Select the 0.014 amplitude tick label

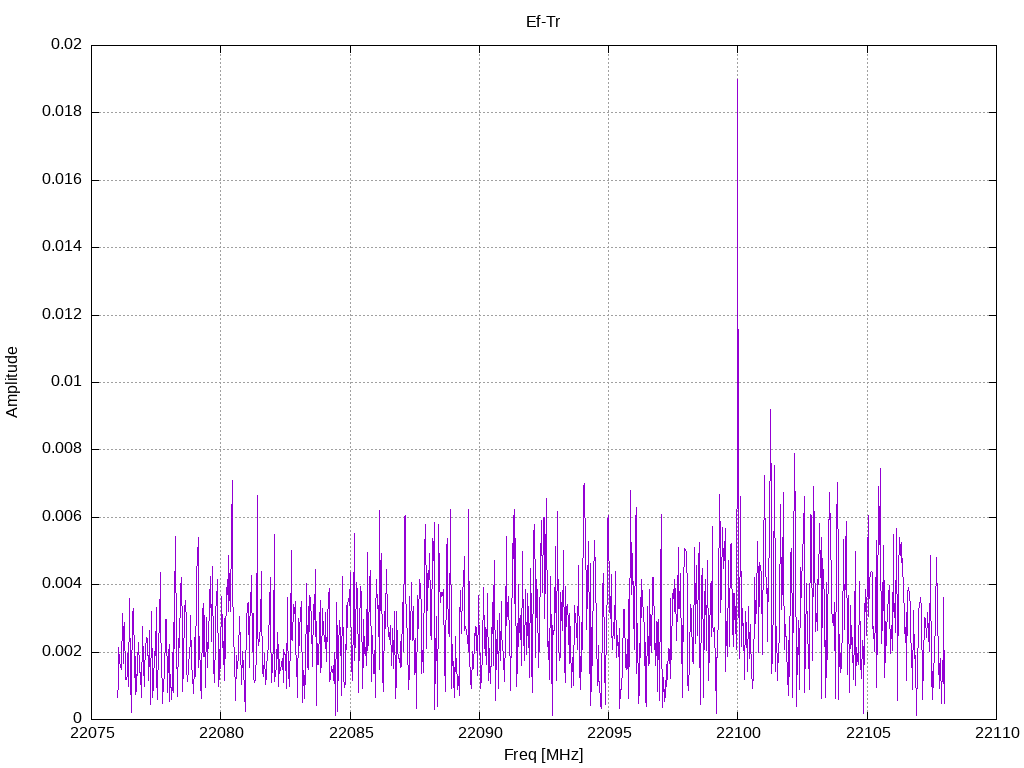click(61, 247)
